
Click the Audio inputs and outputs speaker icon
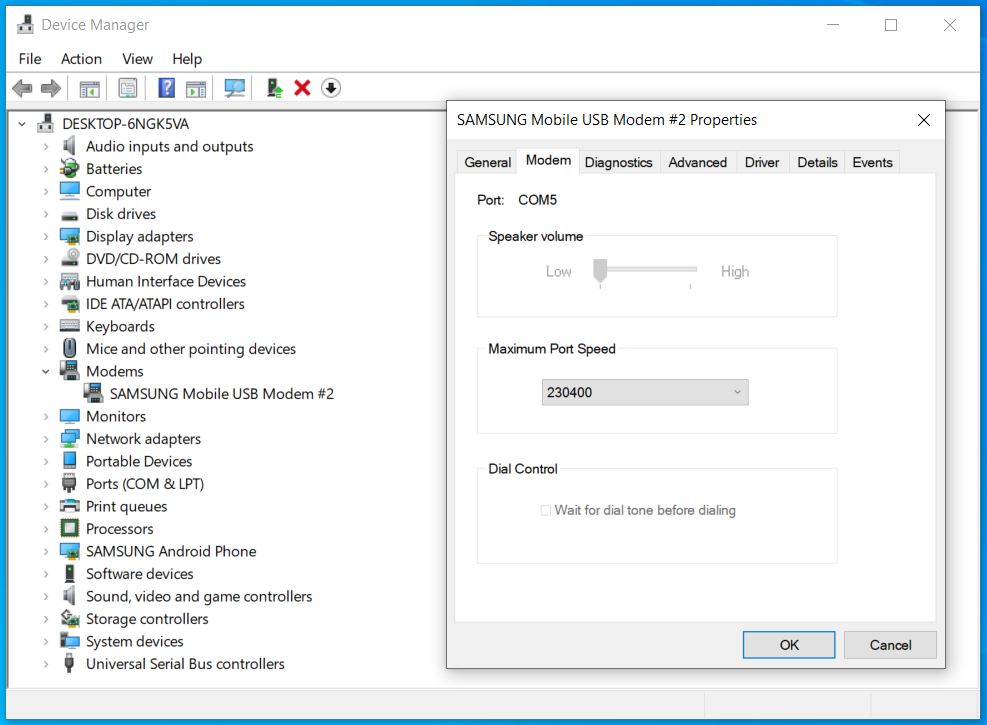coord(69,146)
